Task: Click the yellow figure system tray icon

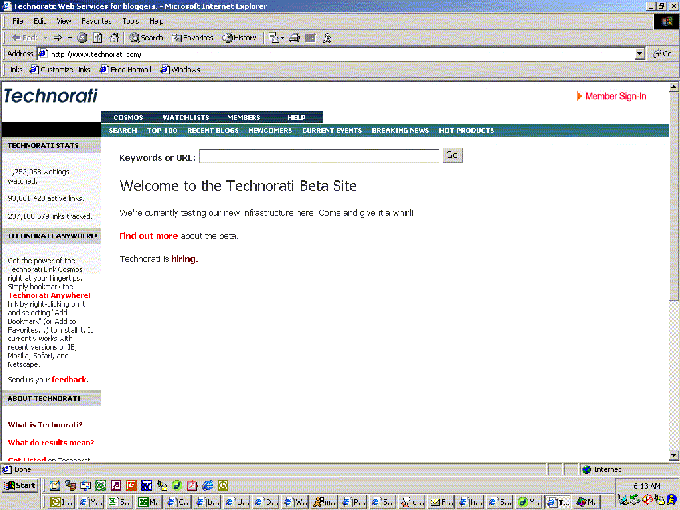Action: point(671,500)
